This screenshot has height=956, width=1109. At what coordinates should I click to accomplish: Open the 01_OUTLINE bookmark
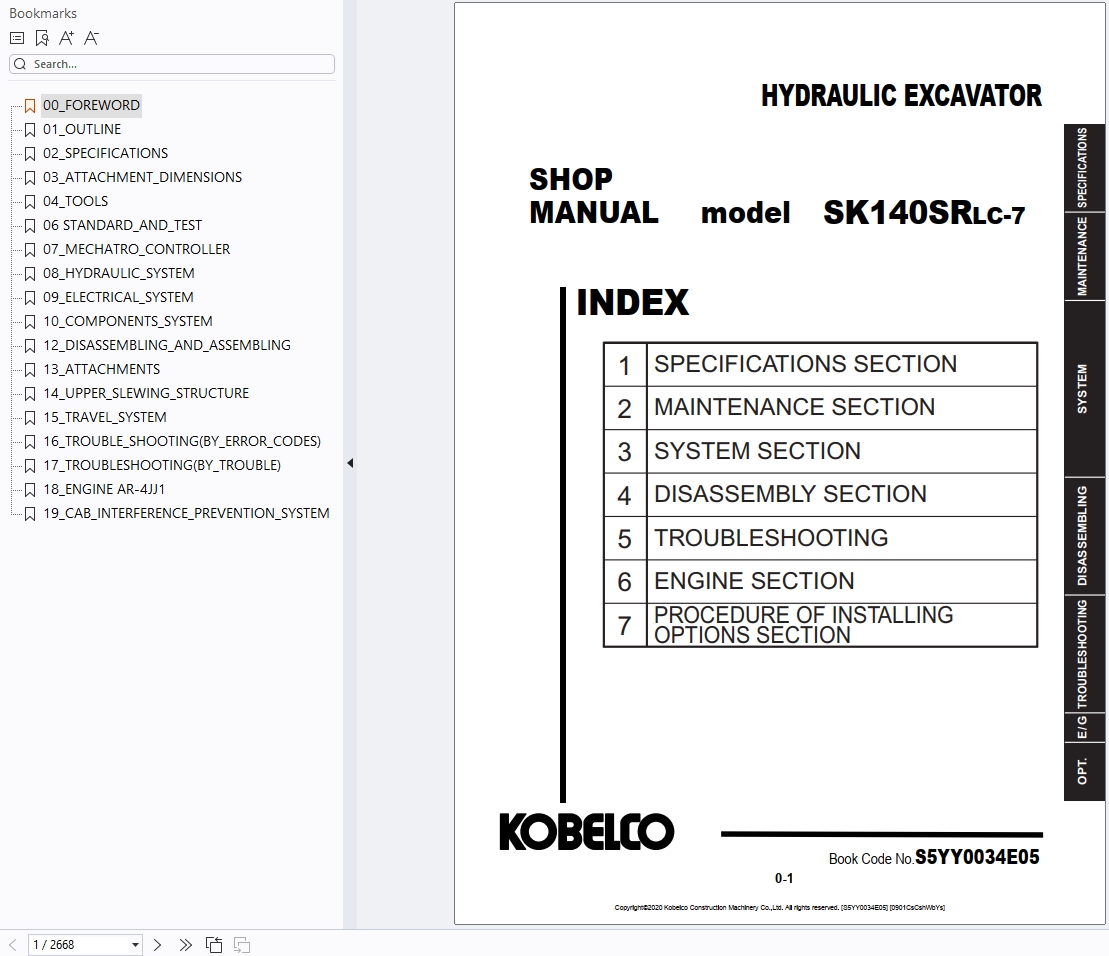[x=82, y=129]
